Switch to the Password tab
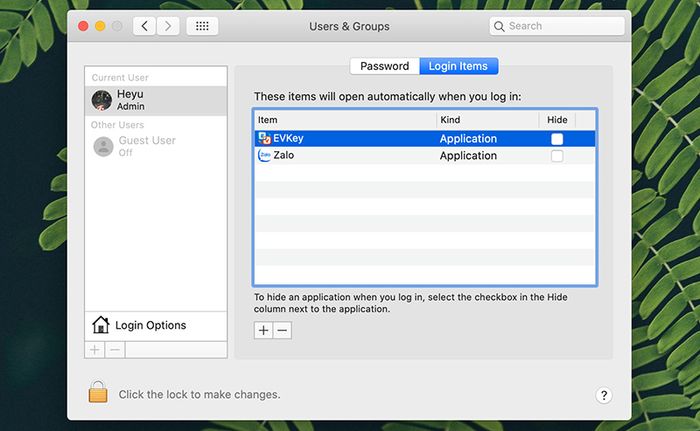 pos(384,66)
